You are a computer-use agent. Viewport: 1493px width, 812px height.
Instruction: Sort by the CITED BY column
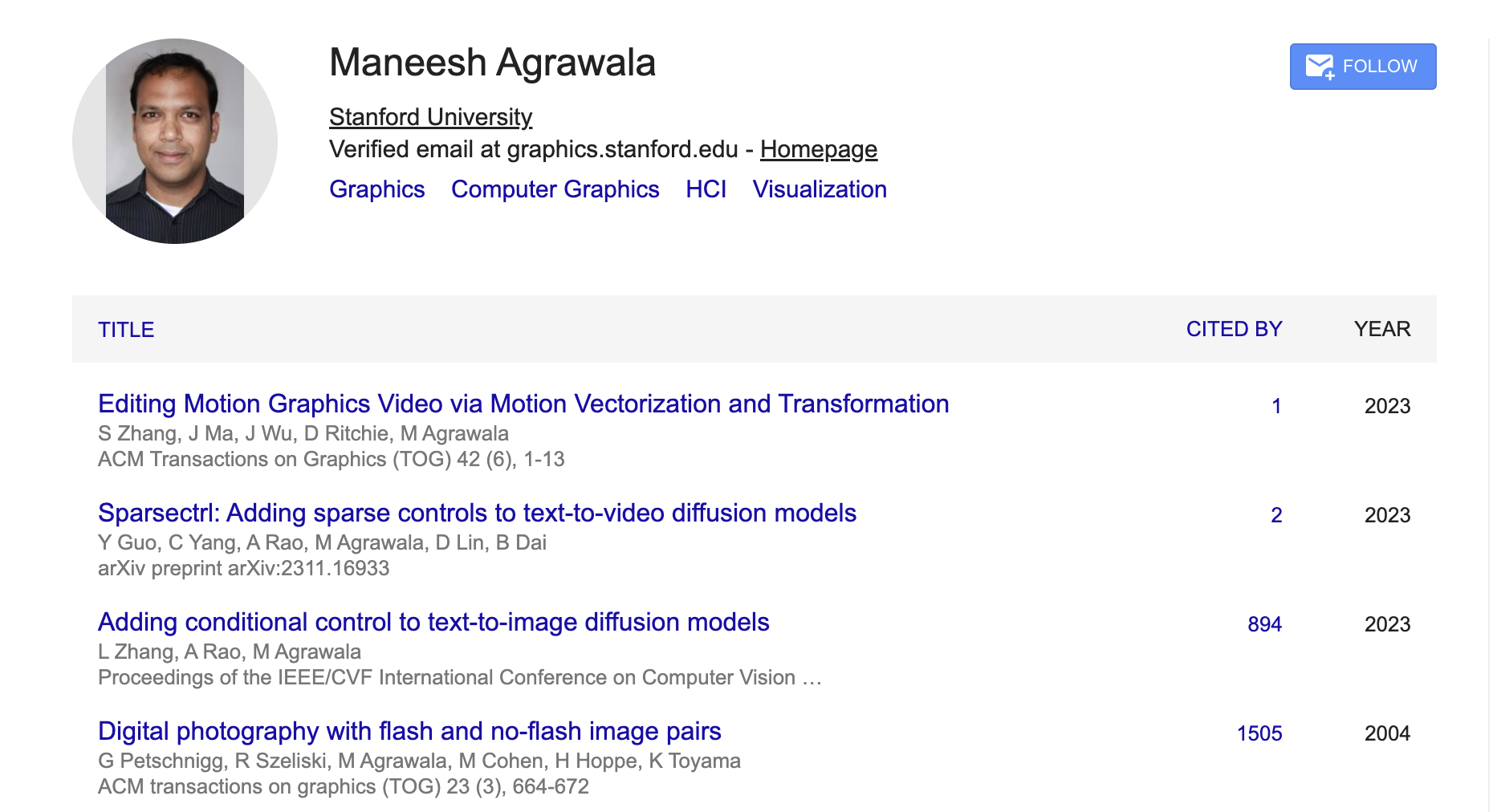1234,329
